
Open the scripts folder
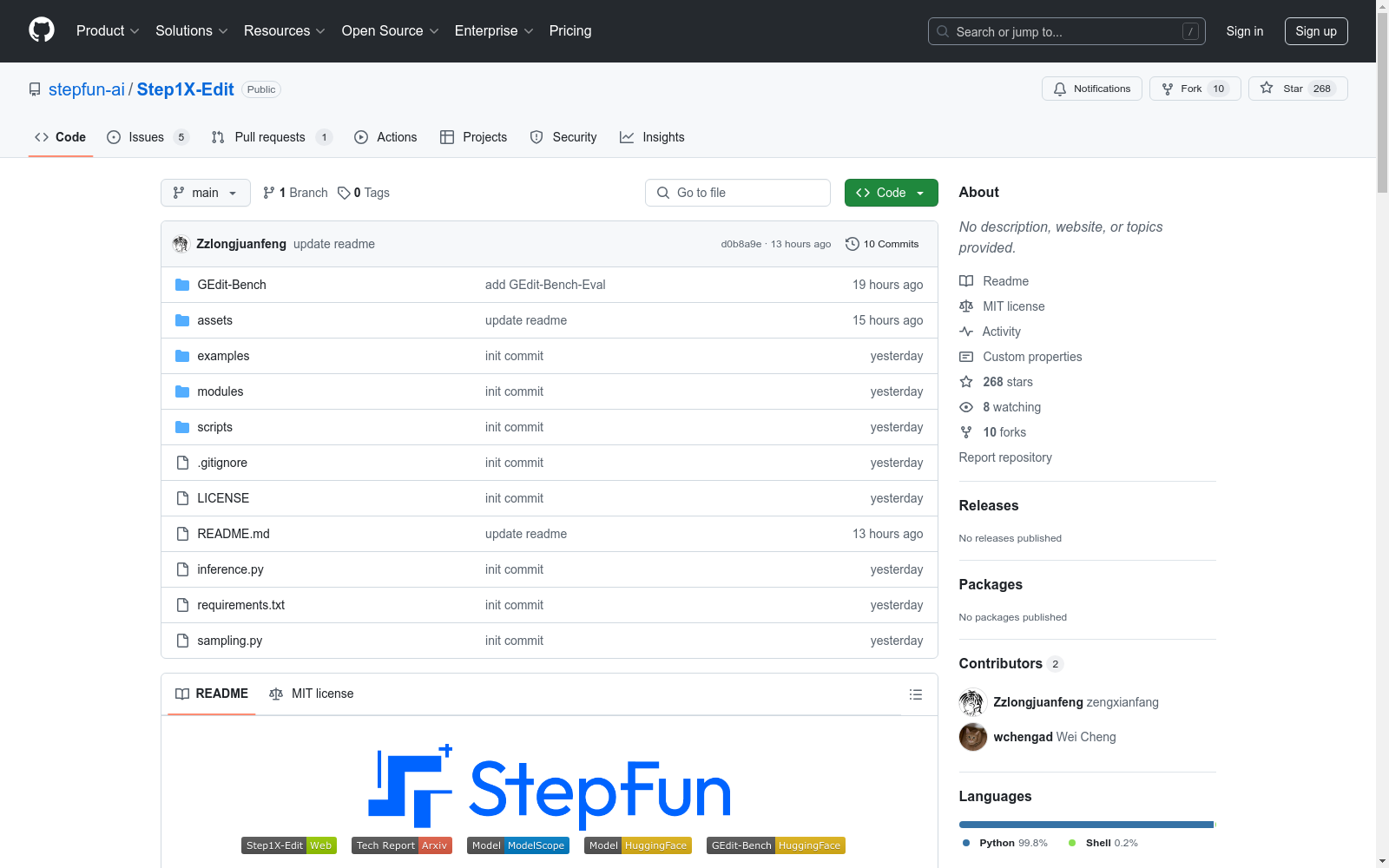[x=214, y=427]
